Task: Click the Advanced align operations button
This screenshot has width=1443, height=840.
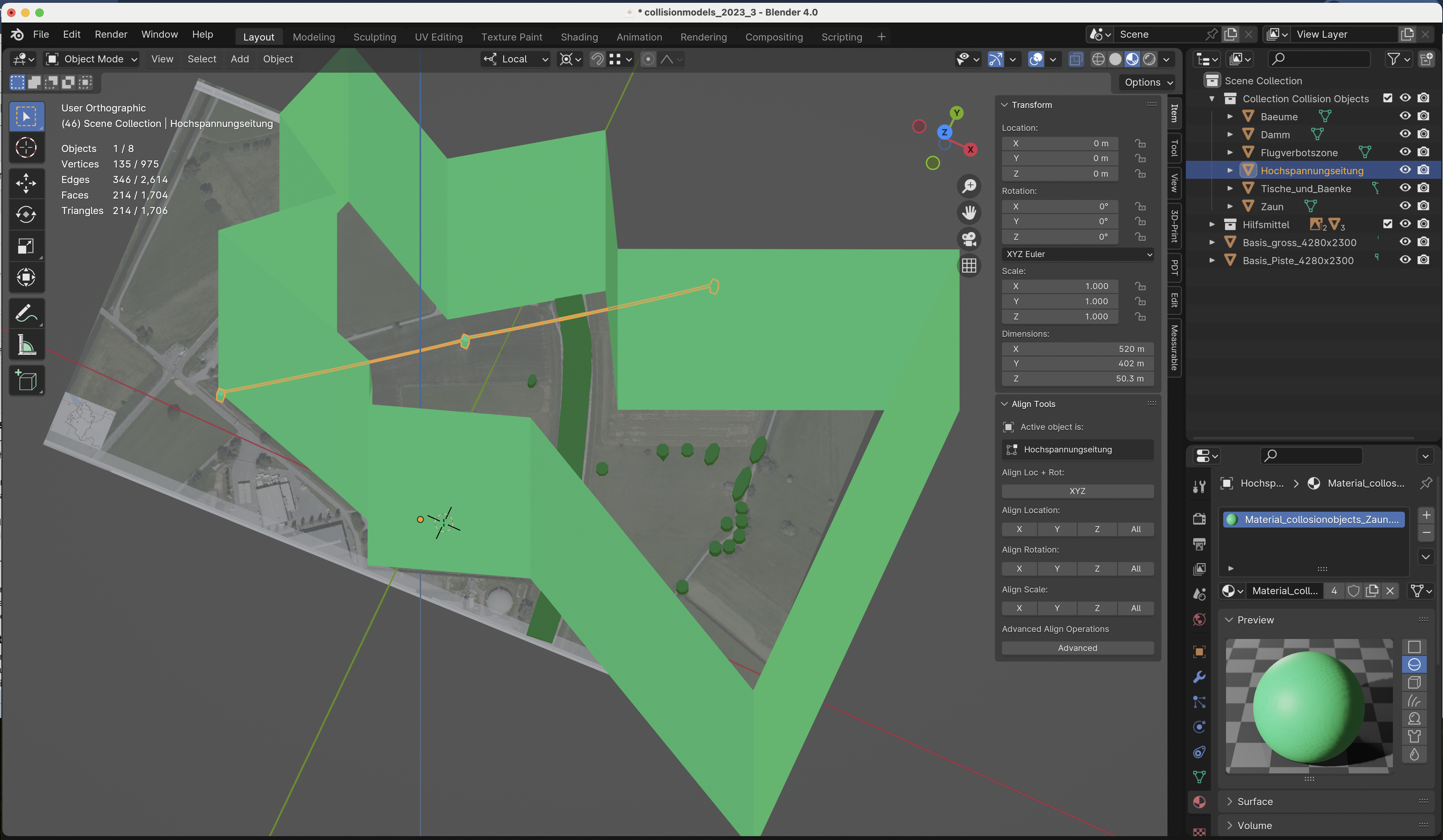Action: coord(1077,647)
